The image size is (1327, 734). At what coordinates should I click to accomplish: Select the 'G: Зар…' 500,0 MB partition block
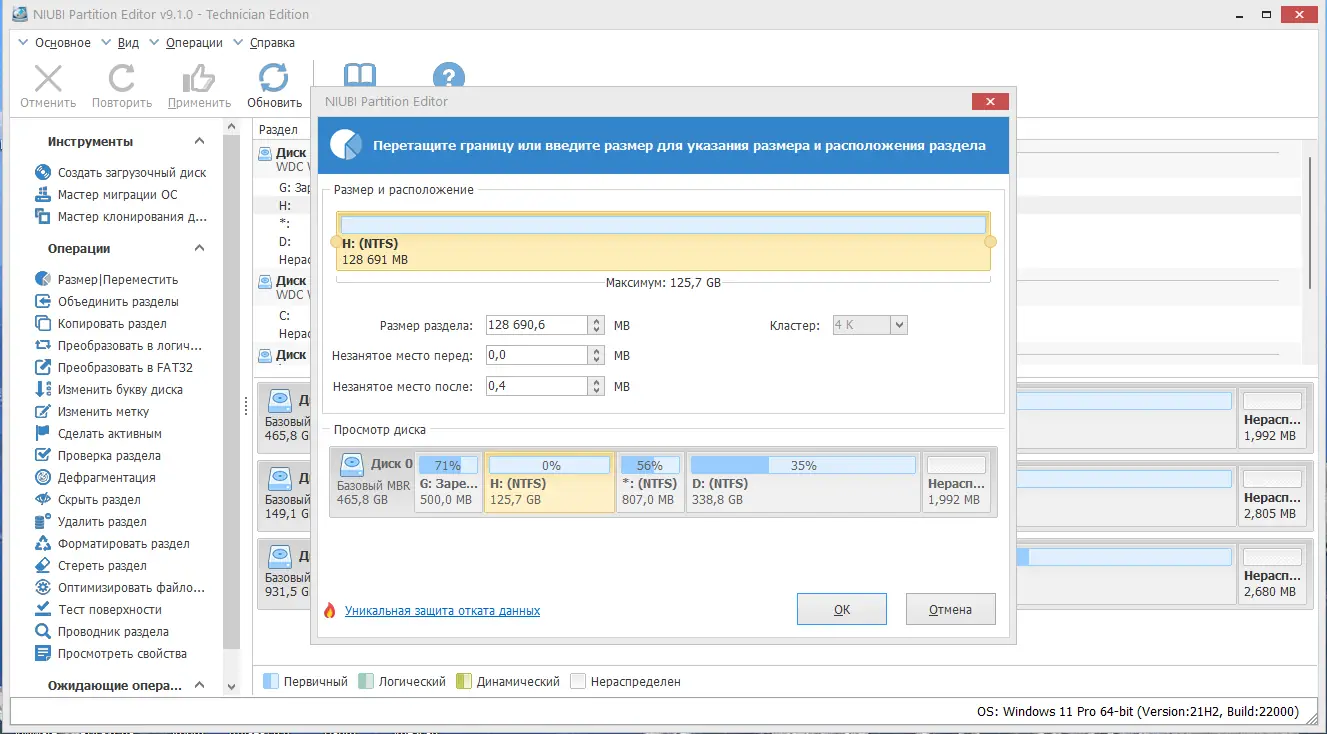coord(449,482)
